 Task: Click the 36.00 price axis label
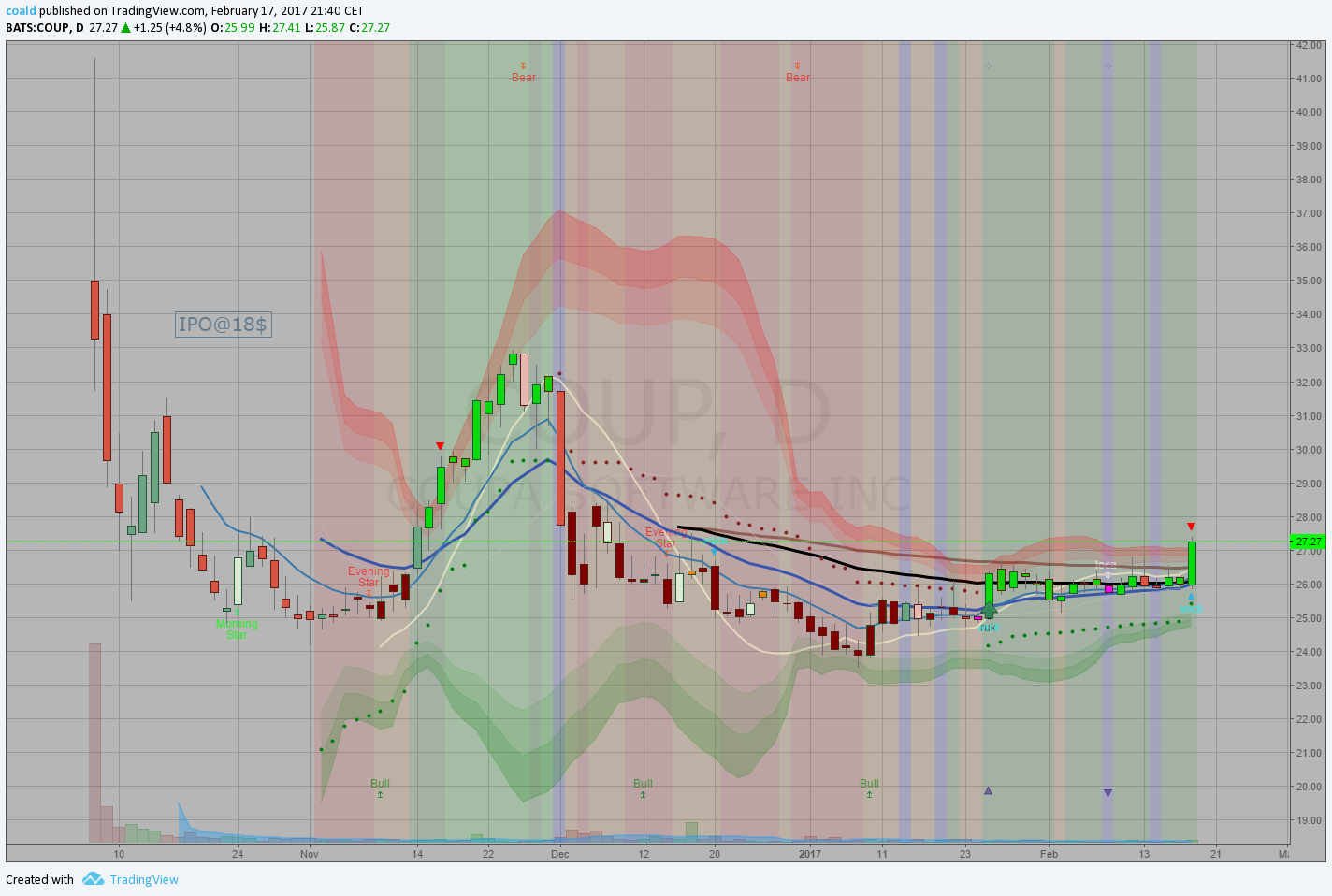[1309, 247]
